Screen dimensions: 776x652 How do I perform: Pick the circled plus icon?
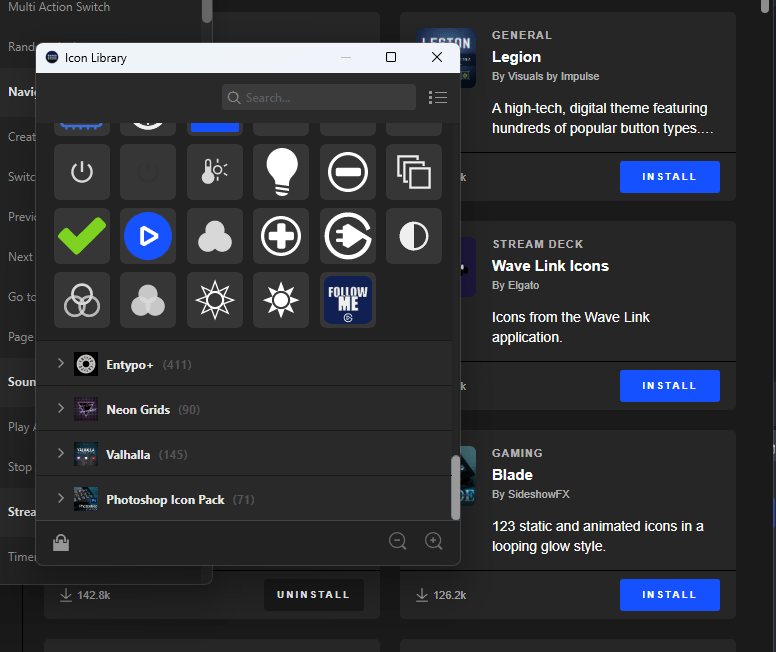pyautogui.click(x=281, y=236)
